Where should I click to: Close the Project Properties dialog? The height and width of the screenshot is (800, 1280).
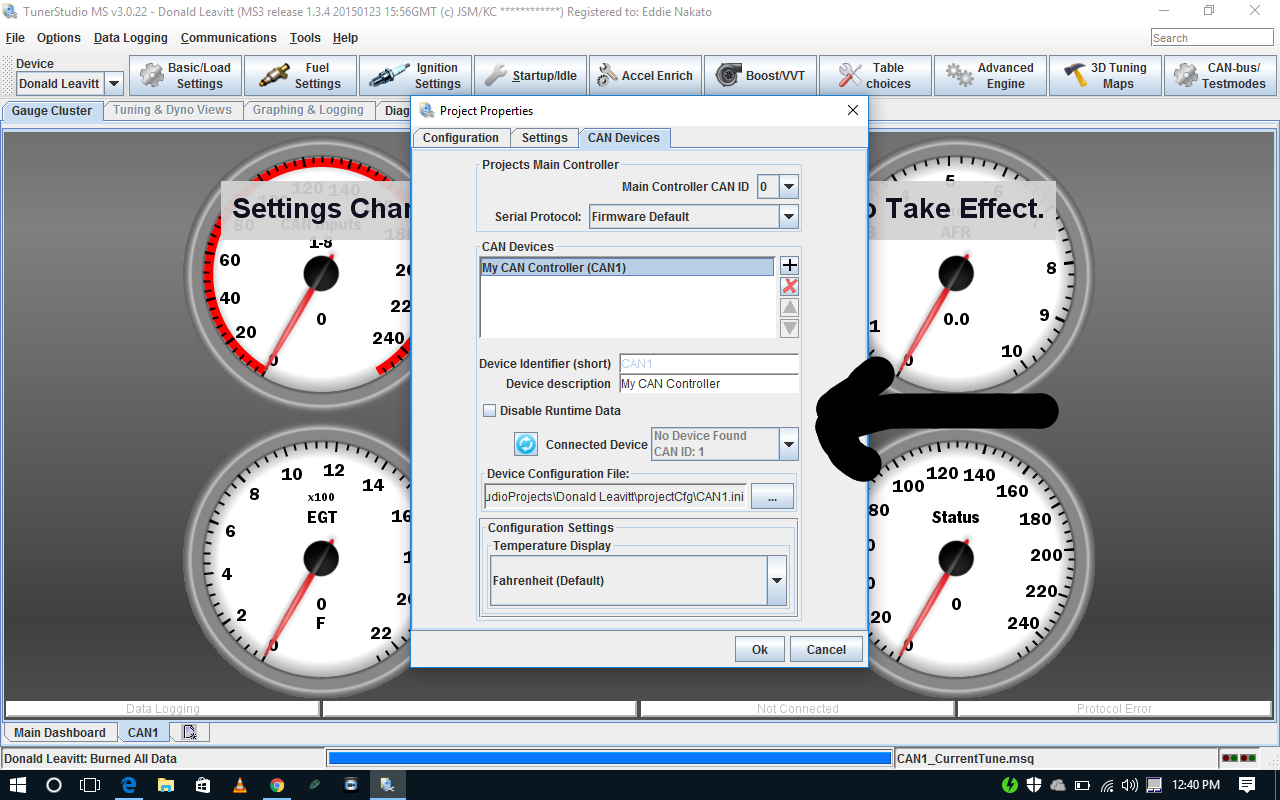click(853, 110)
